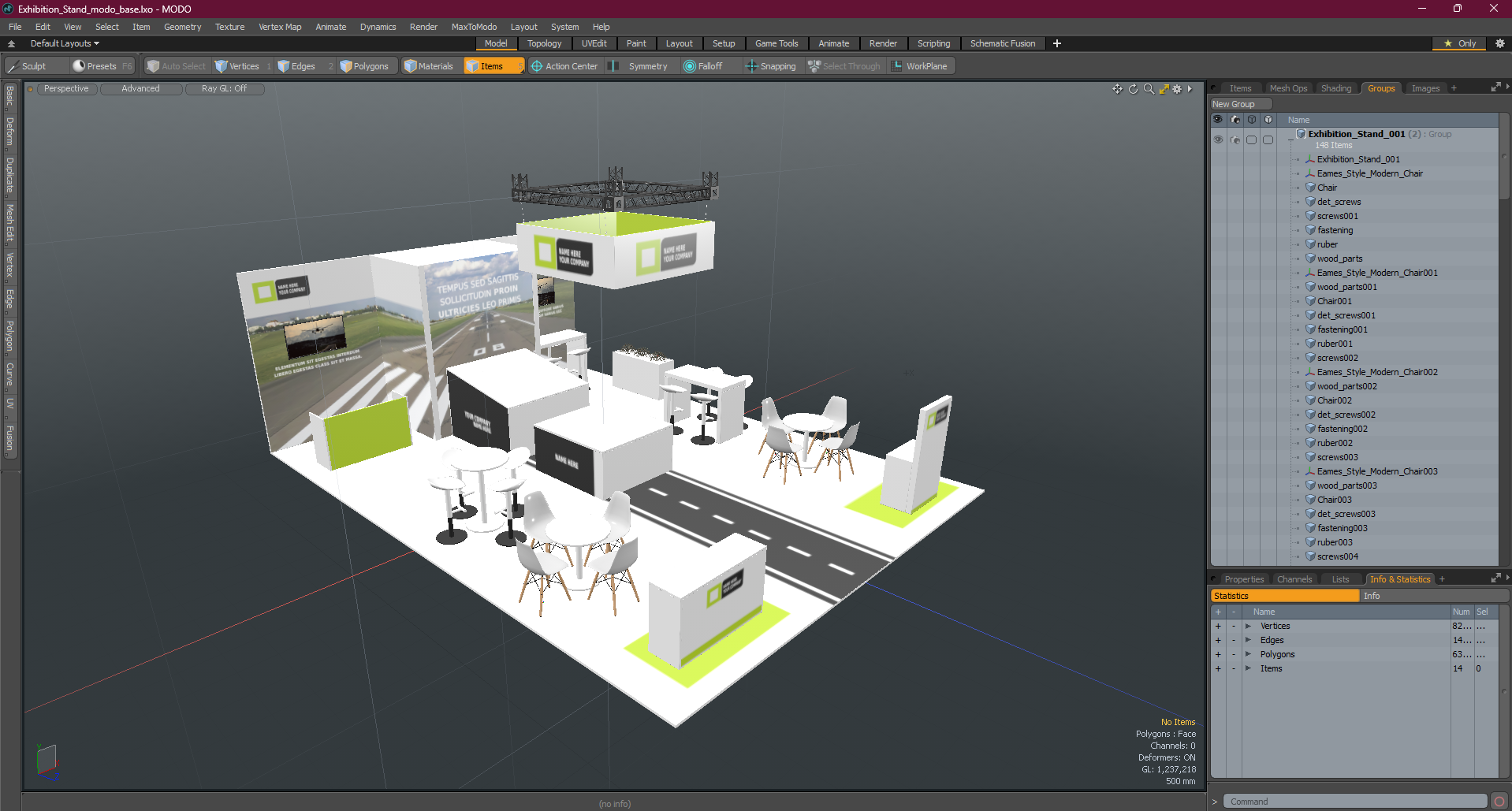Click the viewport pan (move) icon

1117,89
